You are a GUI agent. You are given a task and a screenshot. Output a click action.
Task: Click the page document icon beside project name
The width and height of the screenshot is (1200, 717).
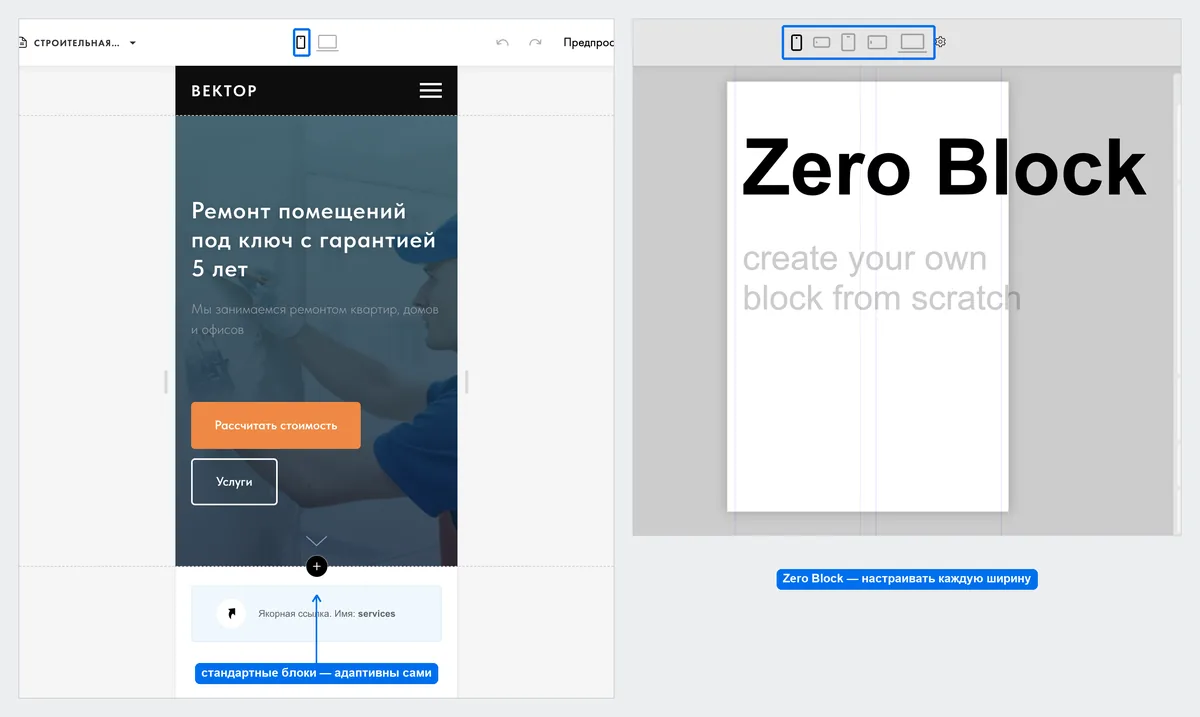click(22, 43)
